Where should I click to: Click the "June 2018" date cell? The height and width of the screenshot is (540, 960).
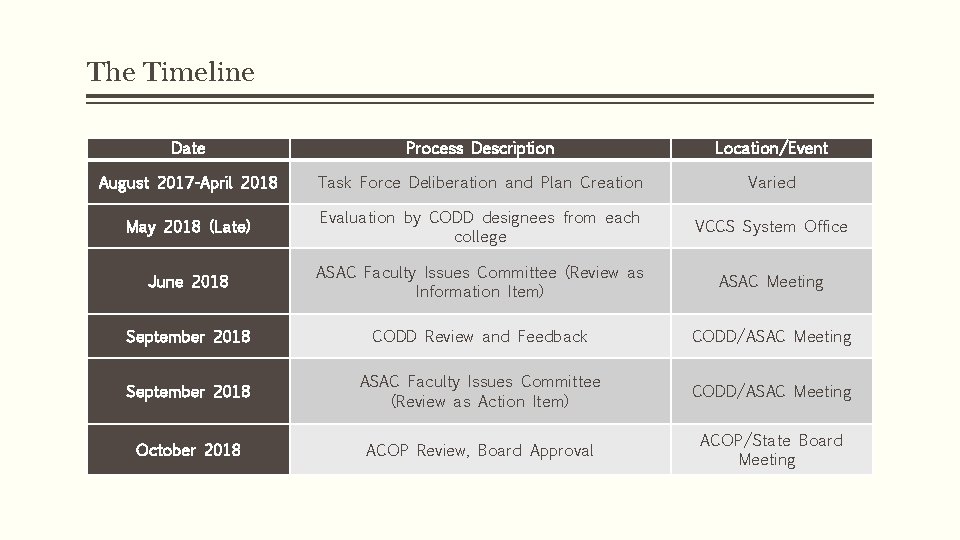(x=188, y=282)
